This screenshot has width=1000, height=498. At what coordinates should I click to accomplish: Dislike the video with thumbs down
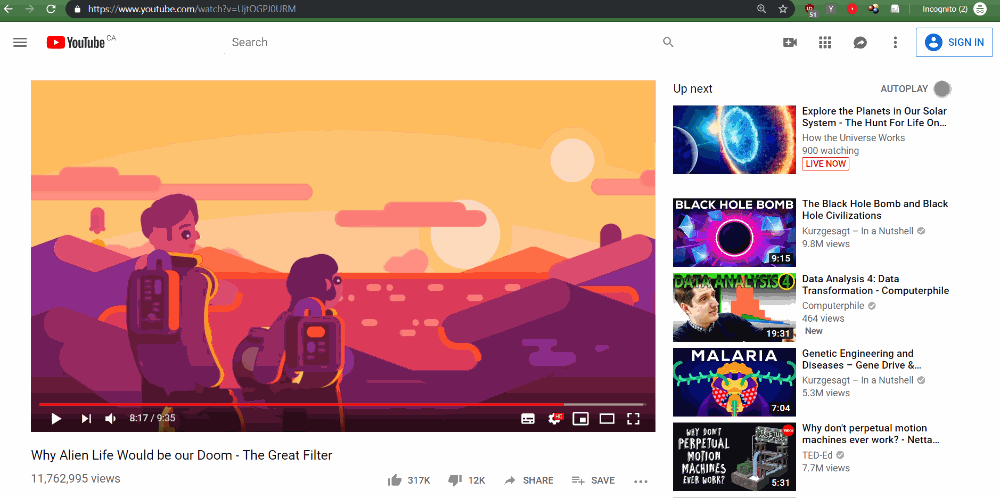455,481
